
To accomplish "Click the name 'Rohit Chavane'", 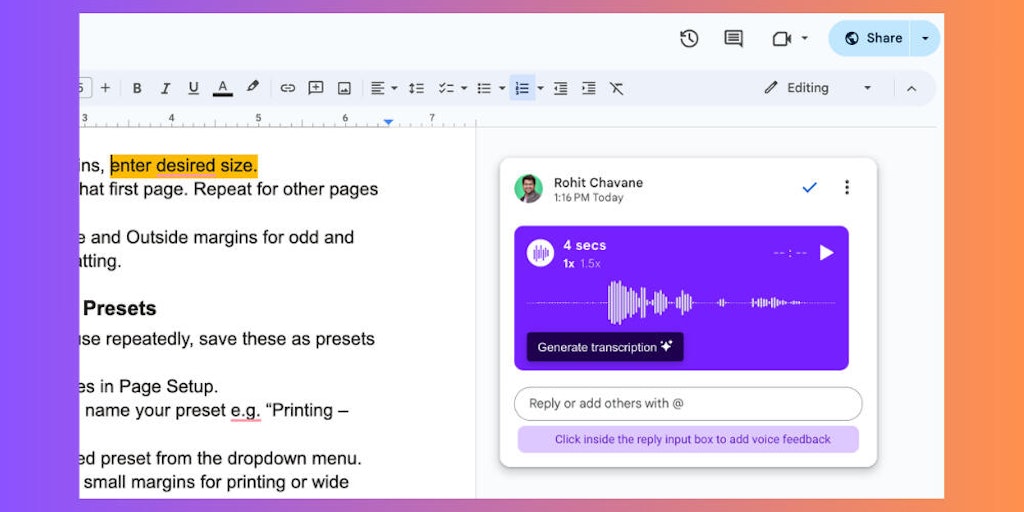I will tap(598, 183).
